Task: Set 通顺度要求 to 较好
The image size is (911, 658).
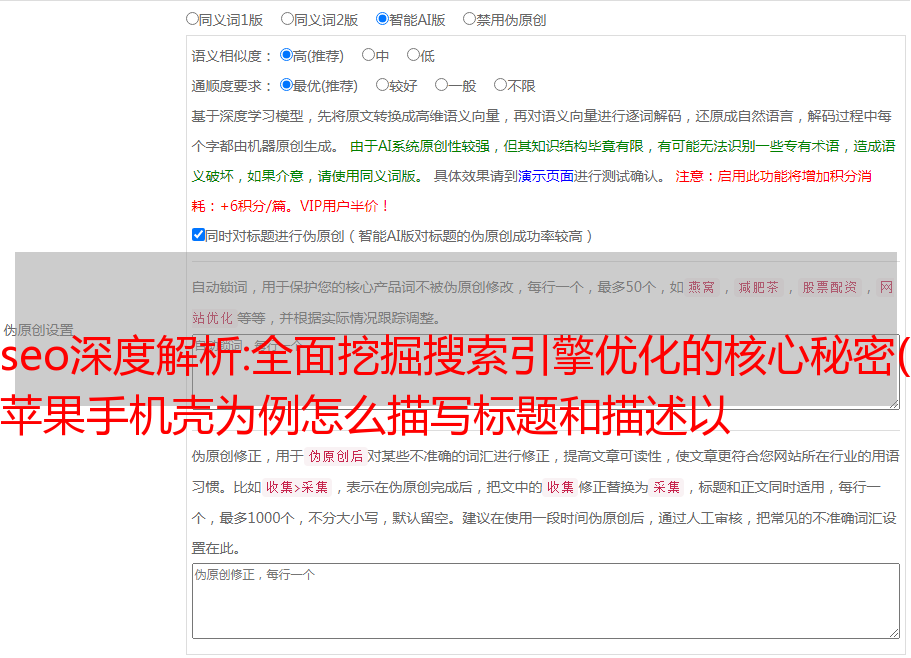Action: coord(382,85)
